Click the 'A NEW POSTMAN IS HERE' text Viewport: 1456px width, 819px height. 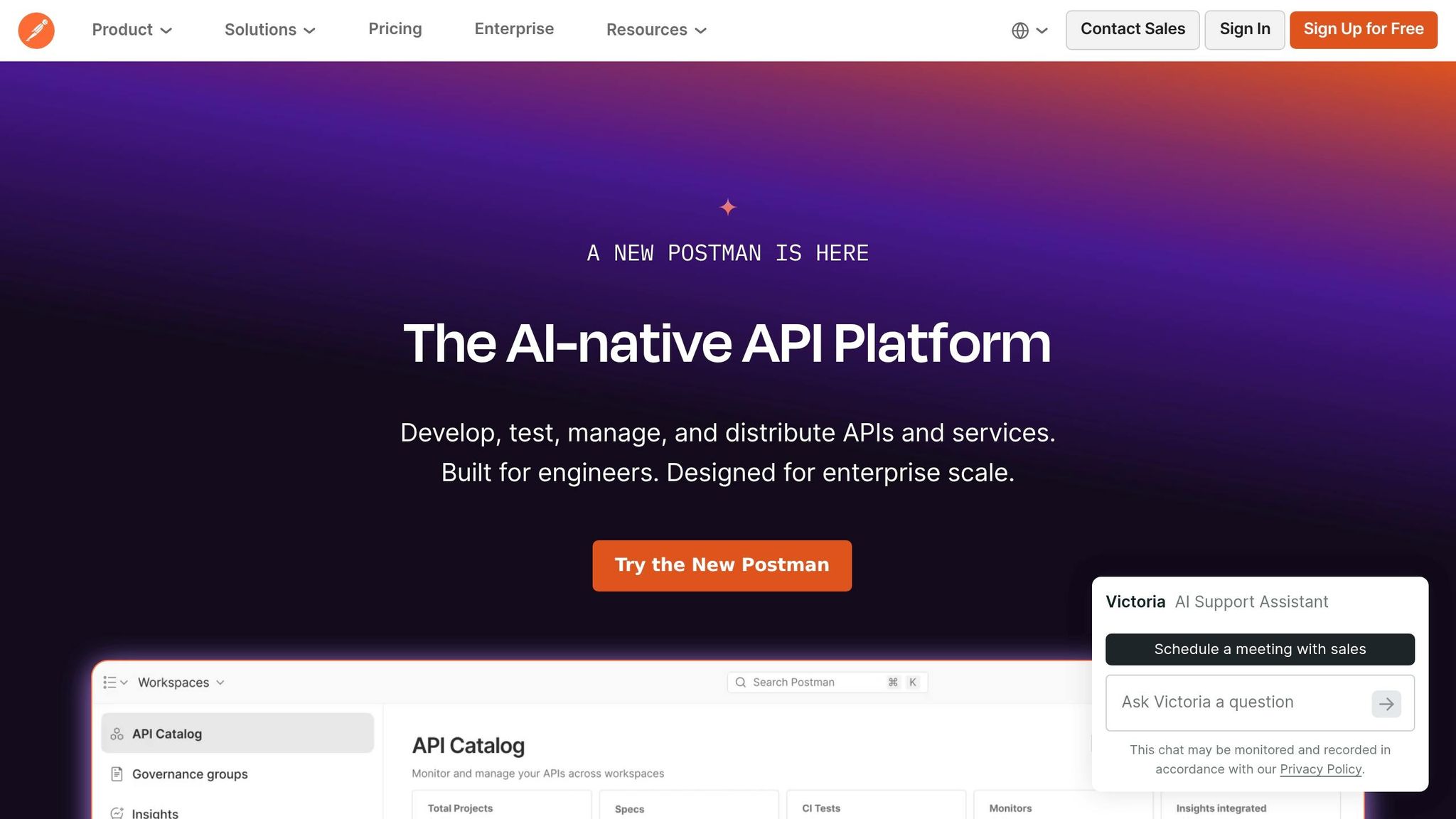tap(728, 253)
